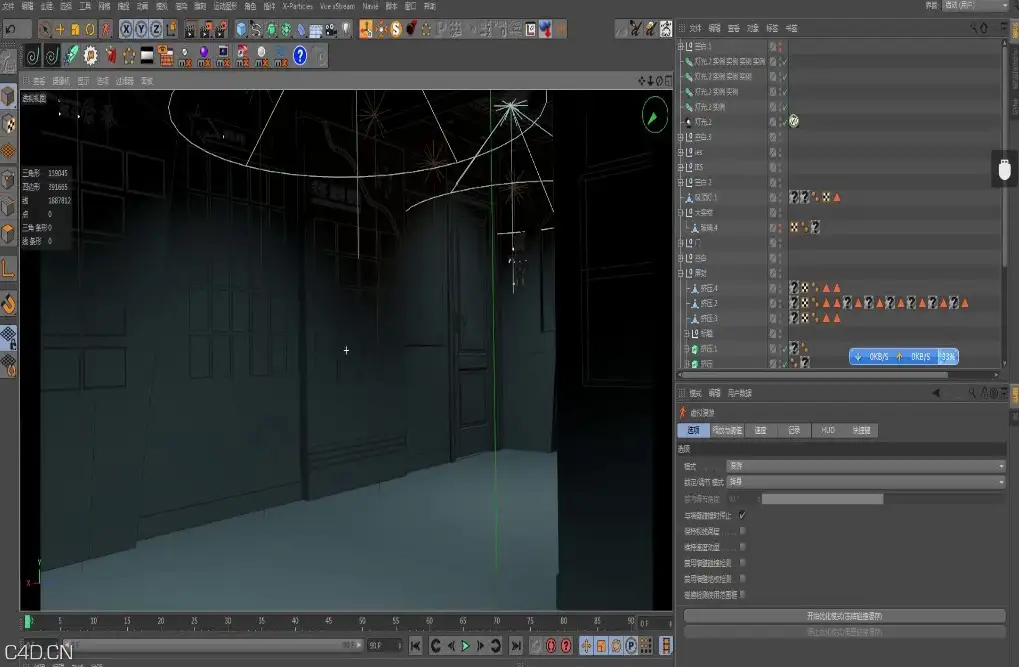Click the Render View clapperboard icon
This screenshot has height=667, width=1019.
coord(190,29)
